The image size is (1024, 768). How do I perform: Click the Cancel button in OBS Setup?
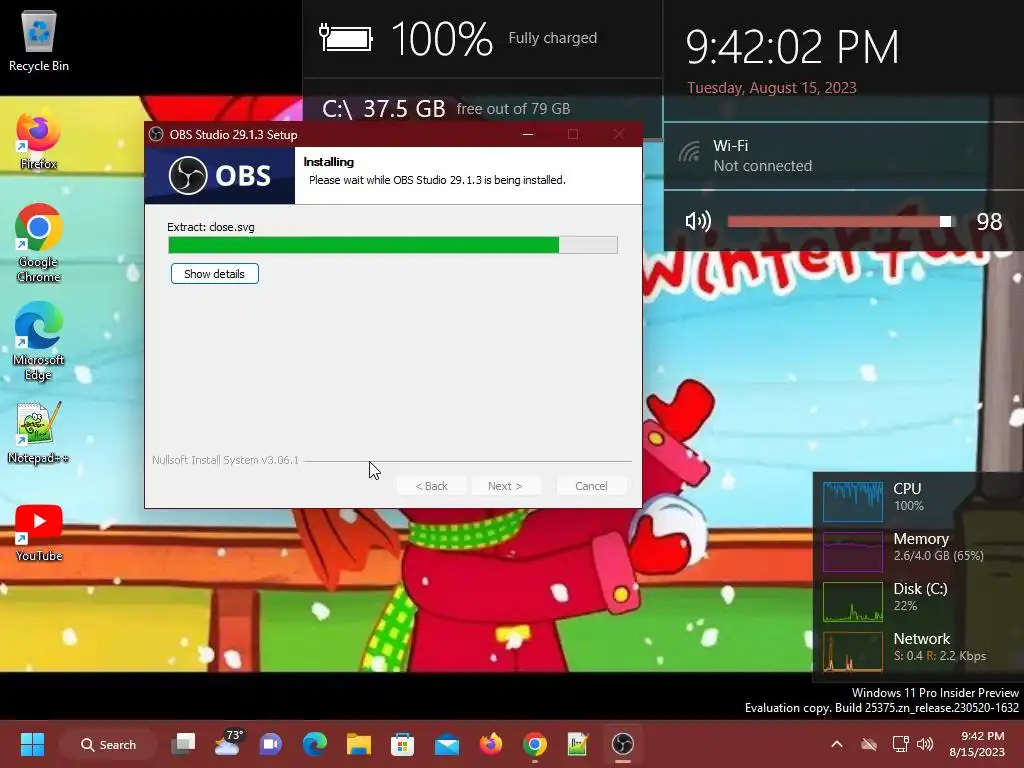(591, 486)
